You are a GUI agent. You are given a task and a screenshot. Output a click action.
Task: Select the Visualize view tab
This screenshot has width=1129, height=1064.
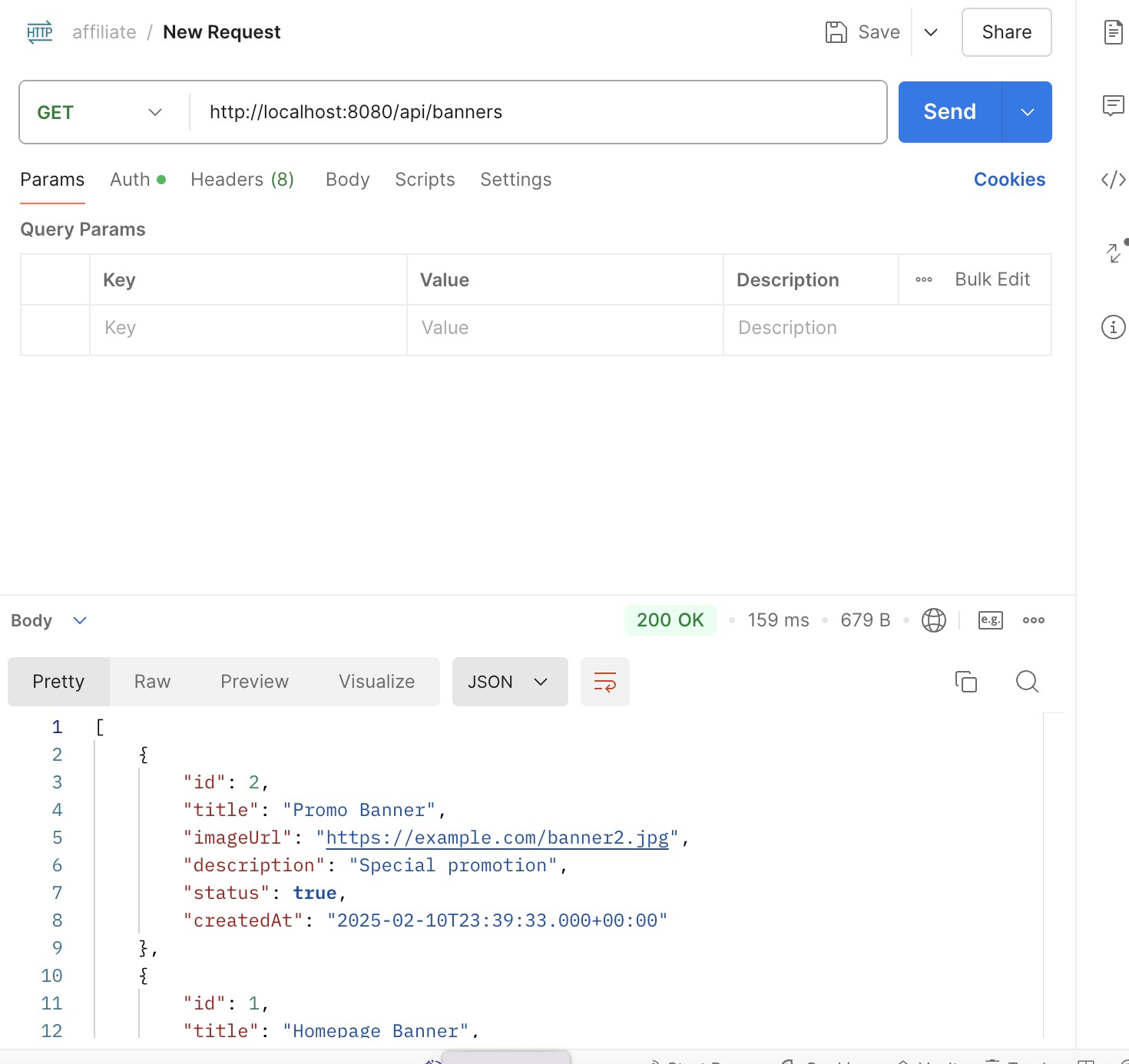point(376,682)
